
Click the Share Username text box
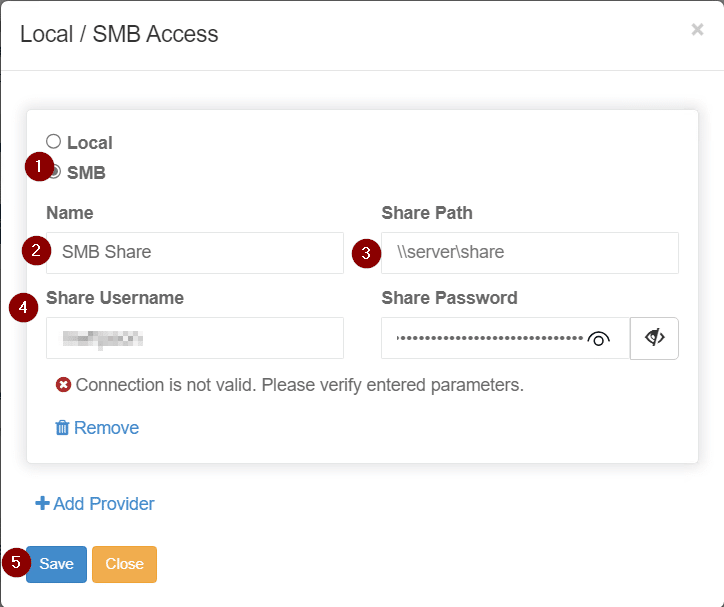coord(195,338)
